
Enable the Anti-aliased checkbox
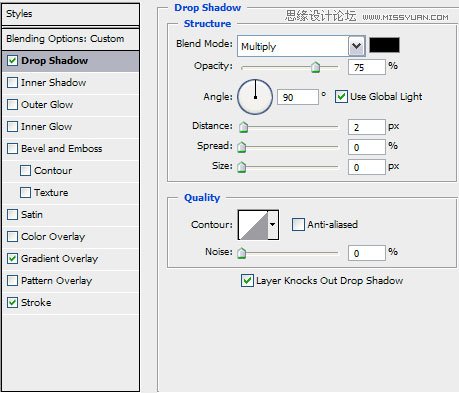point(298,224)
